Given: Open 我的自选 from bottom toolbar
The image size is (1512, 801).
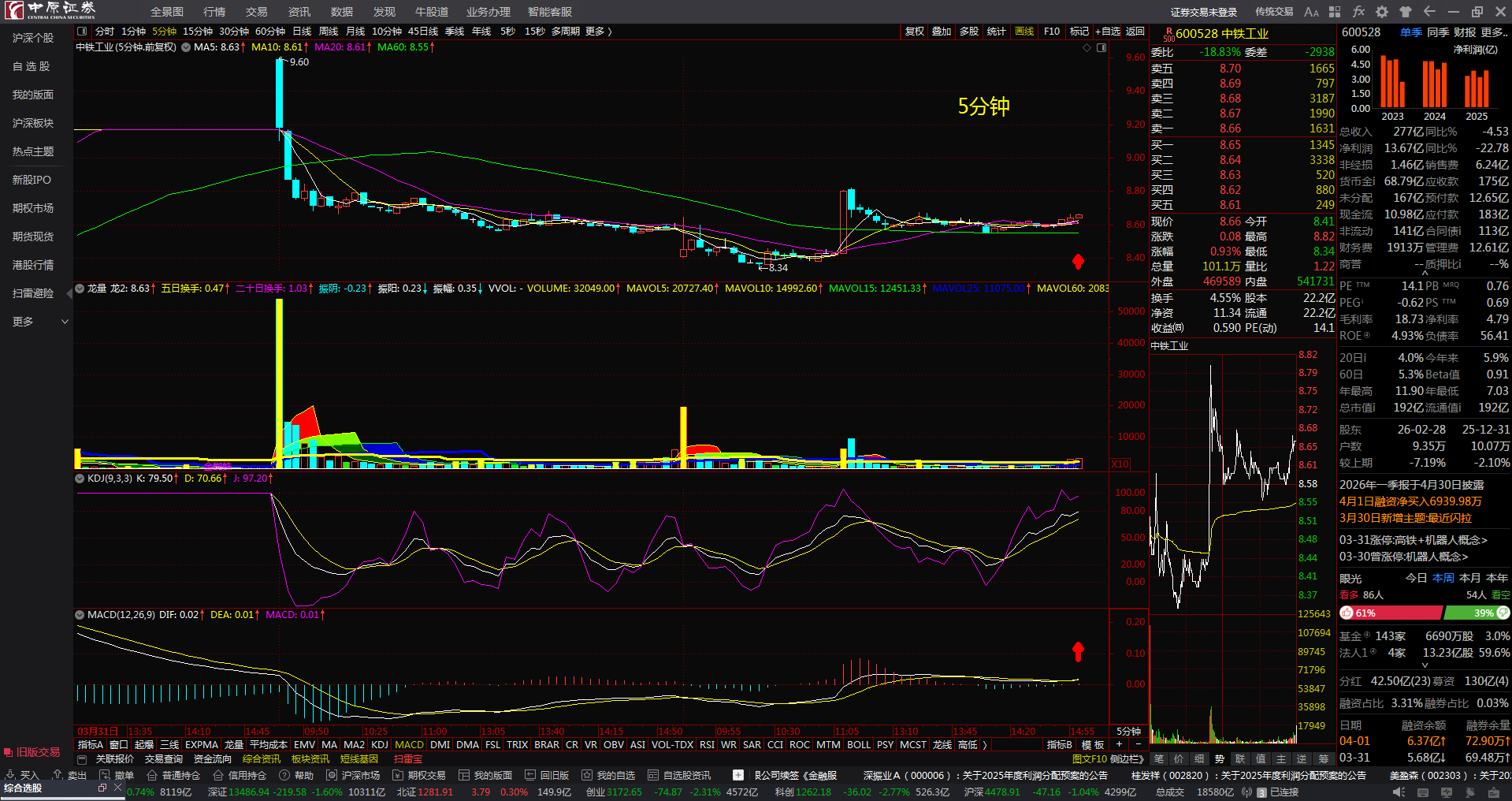Looking at the screenshot, I should tap(608, 775).
